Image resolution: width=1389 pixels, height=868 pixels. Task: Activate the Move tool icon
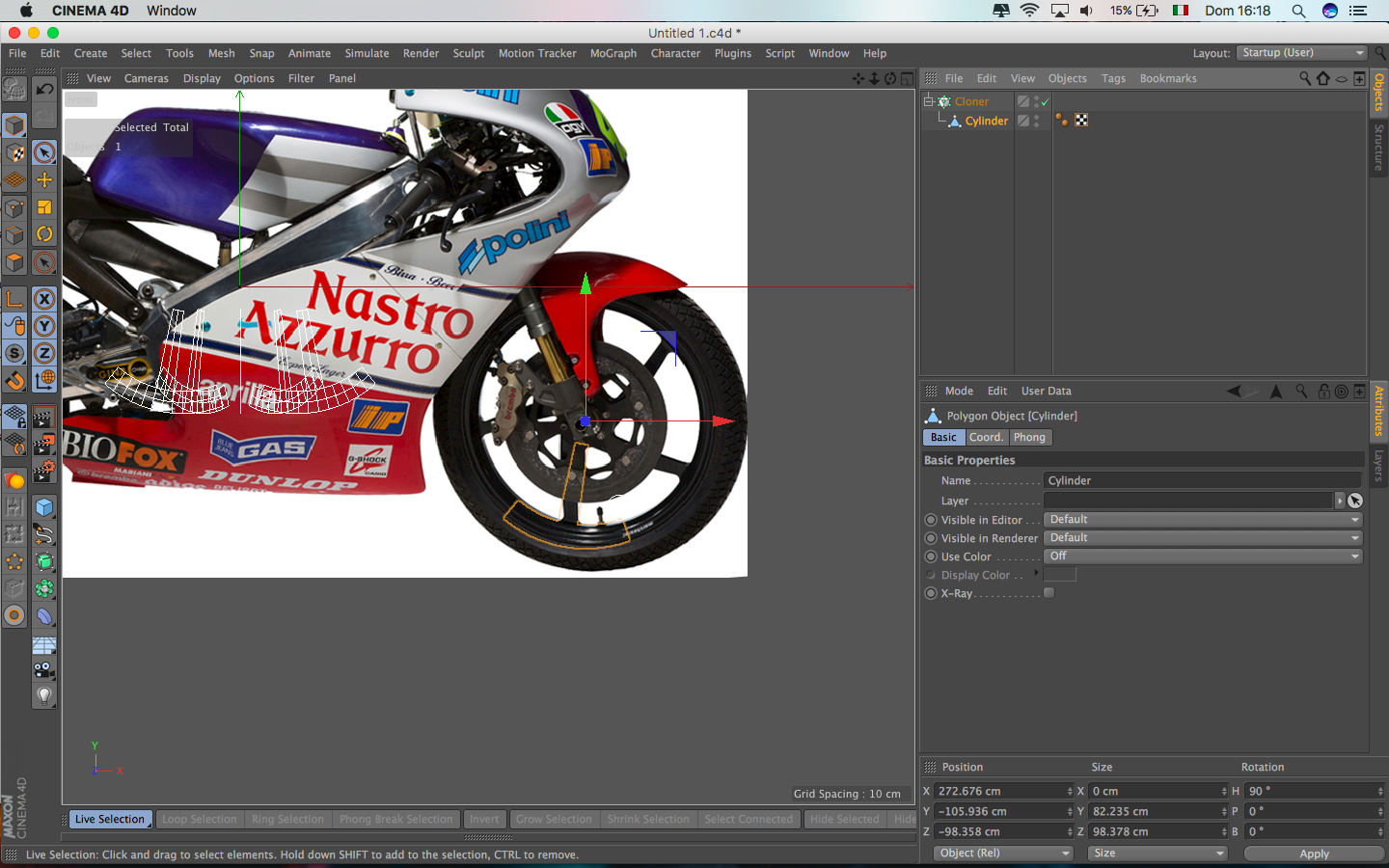click(44, 179)
